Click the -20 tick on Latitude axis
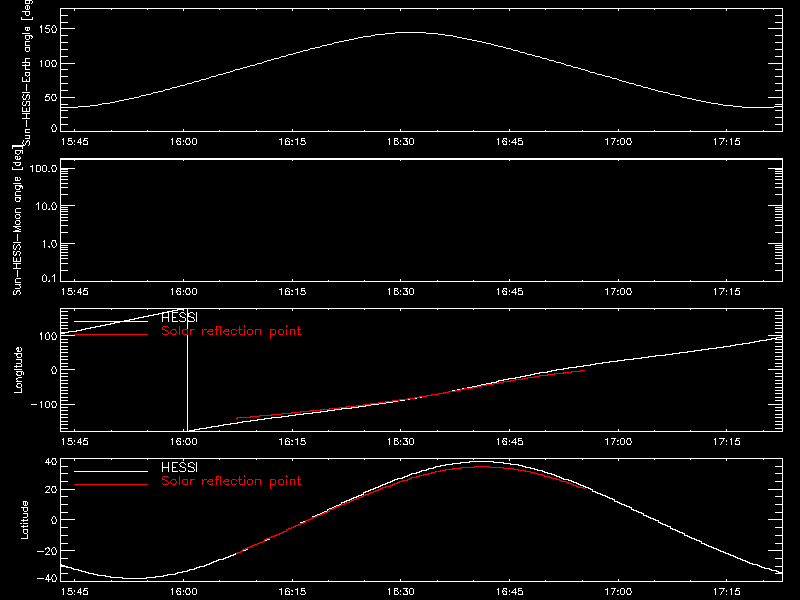Screen dimensions: 800x600 [x=47, y=551]
